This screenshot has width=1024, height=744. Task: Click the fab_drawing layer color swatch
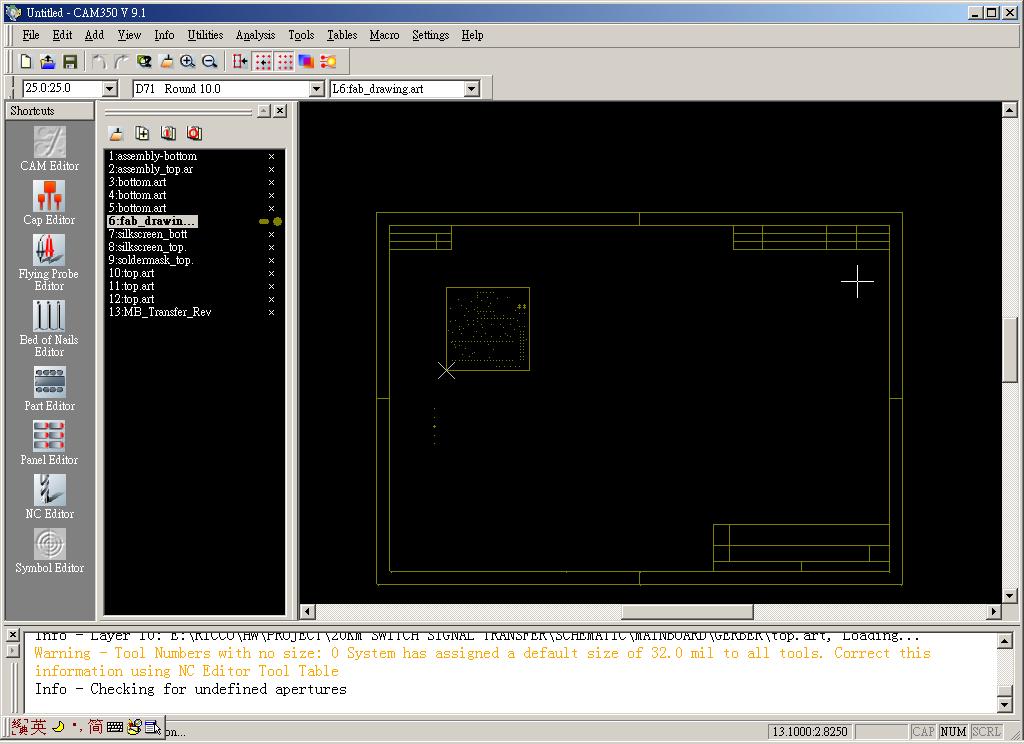pos(277,222)
